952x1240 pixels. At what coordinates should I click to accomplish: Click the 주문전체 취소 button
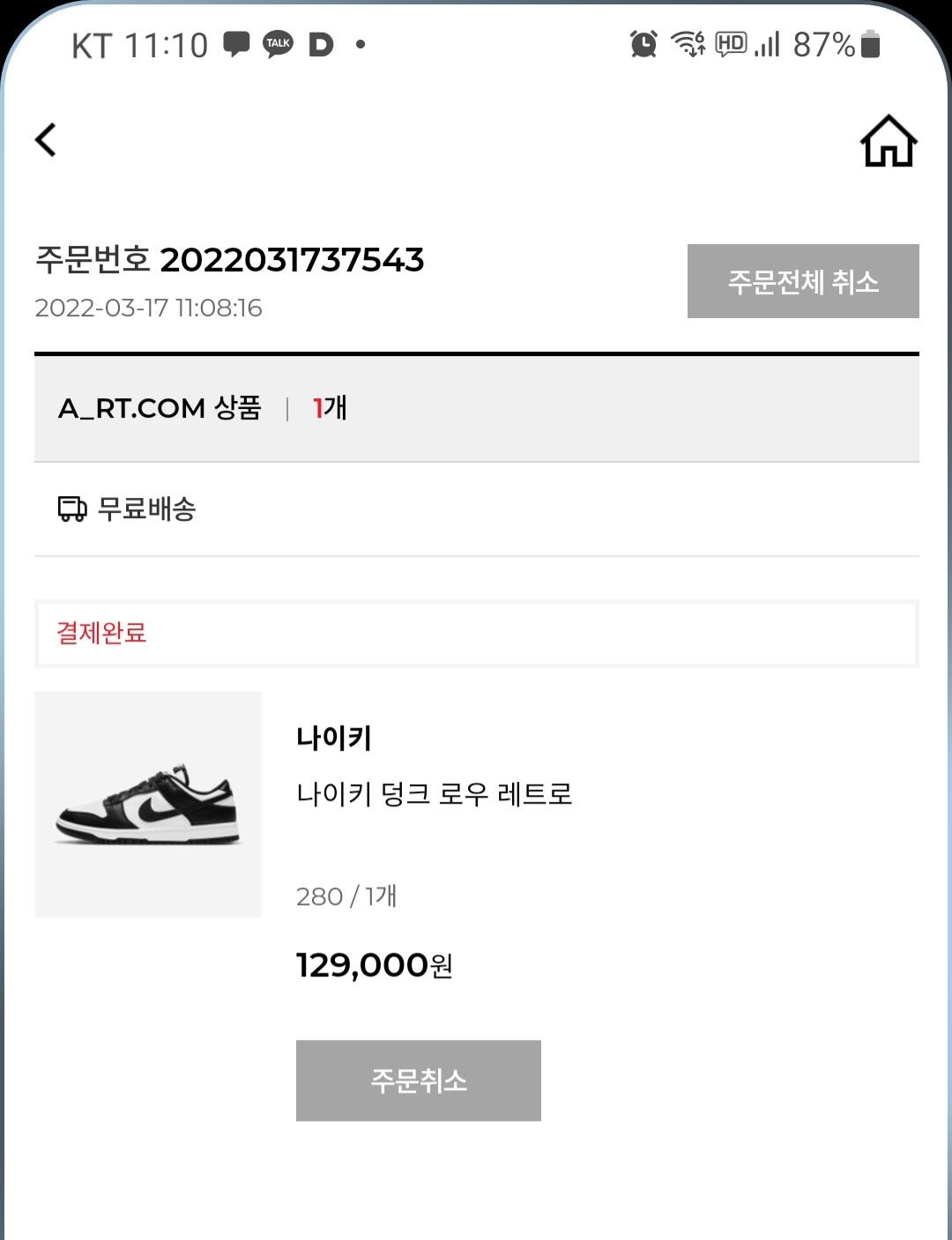803,281
